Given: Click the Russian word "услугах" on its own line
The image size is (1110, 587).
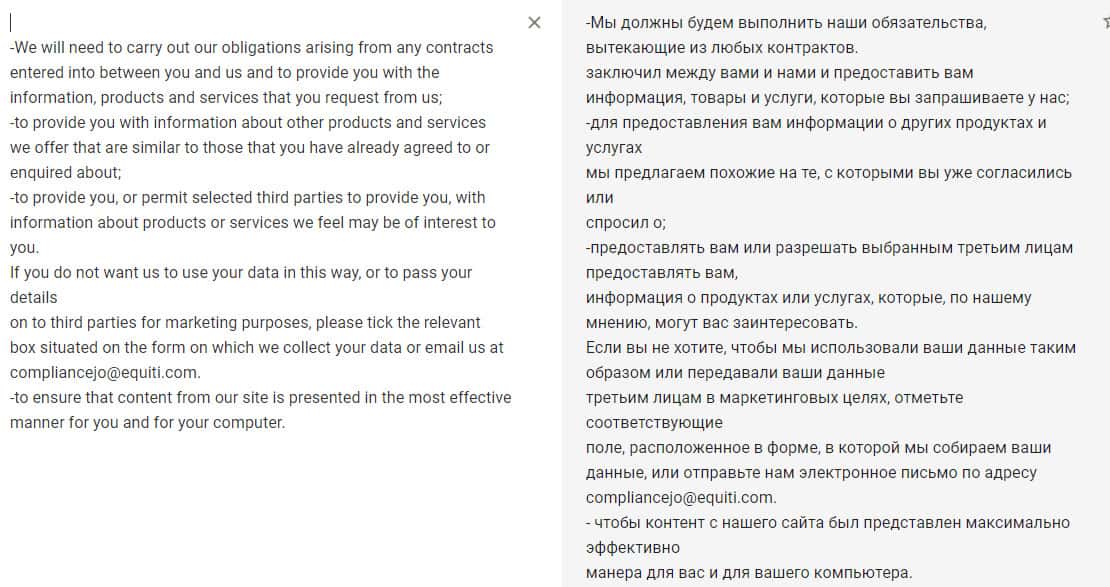Looking at the screenshot, I should [x=614, y=147].
